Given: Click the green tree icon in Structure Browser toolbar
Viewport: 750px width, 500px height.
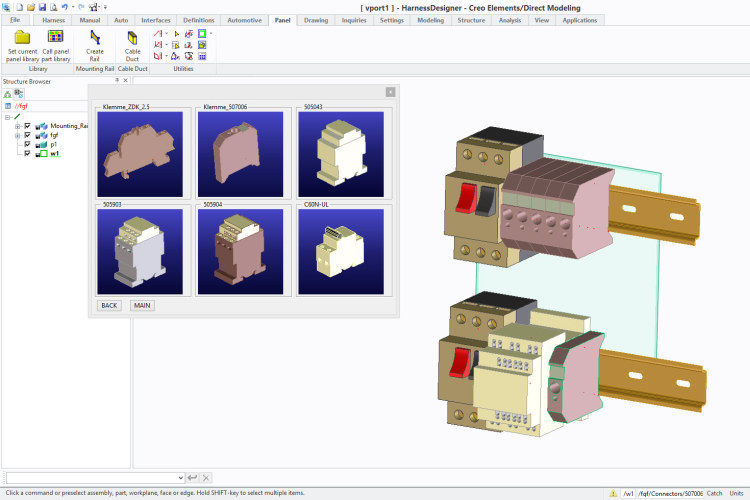Looking at the screenshot, I should point(8,94).
